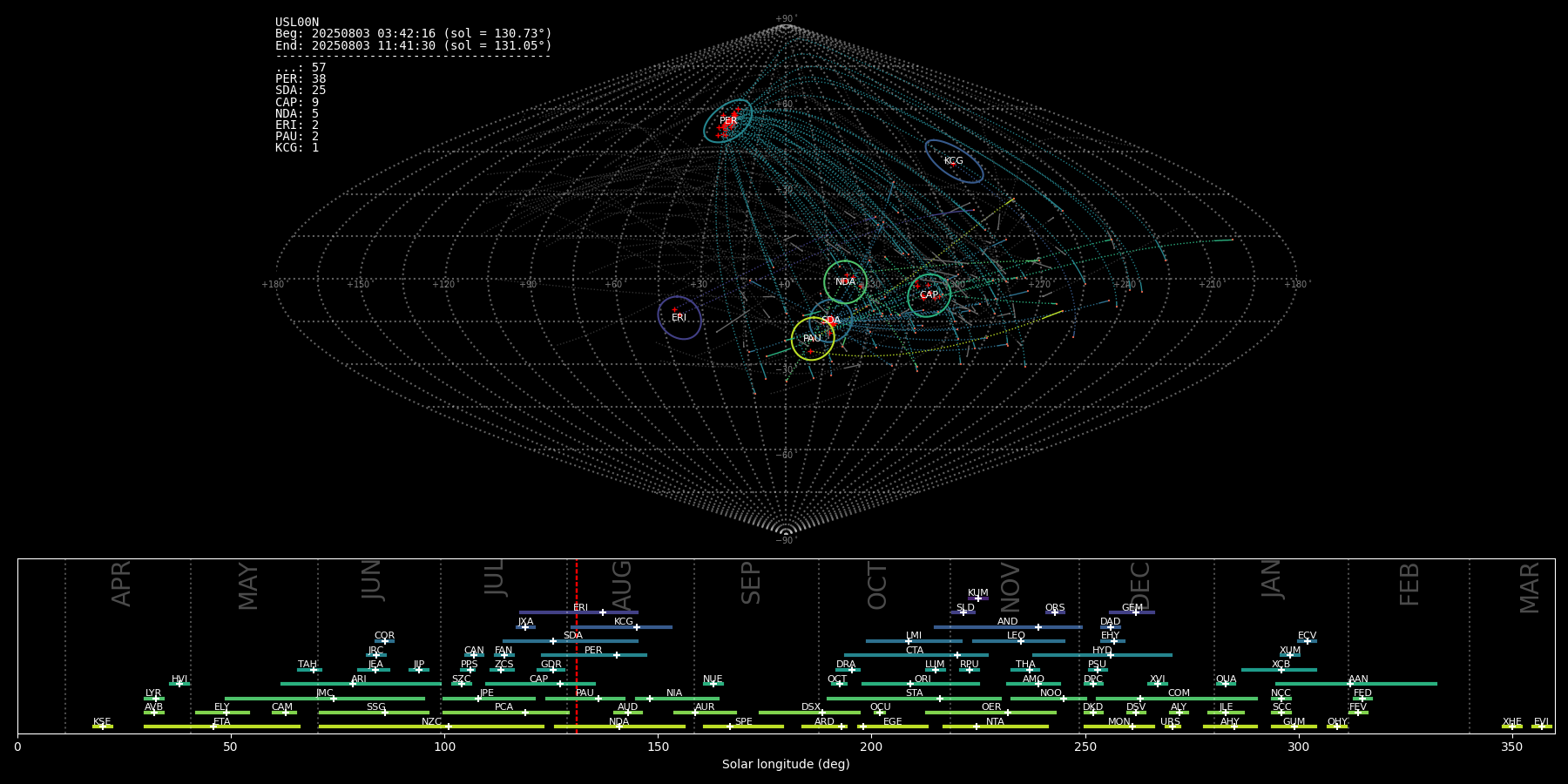Click the 'ERI: 2' legend entry

pyautogui.click(x=297, y=125)
